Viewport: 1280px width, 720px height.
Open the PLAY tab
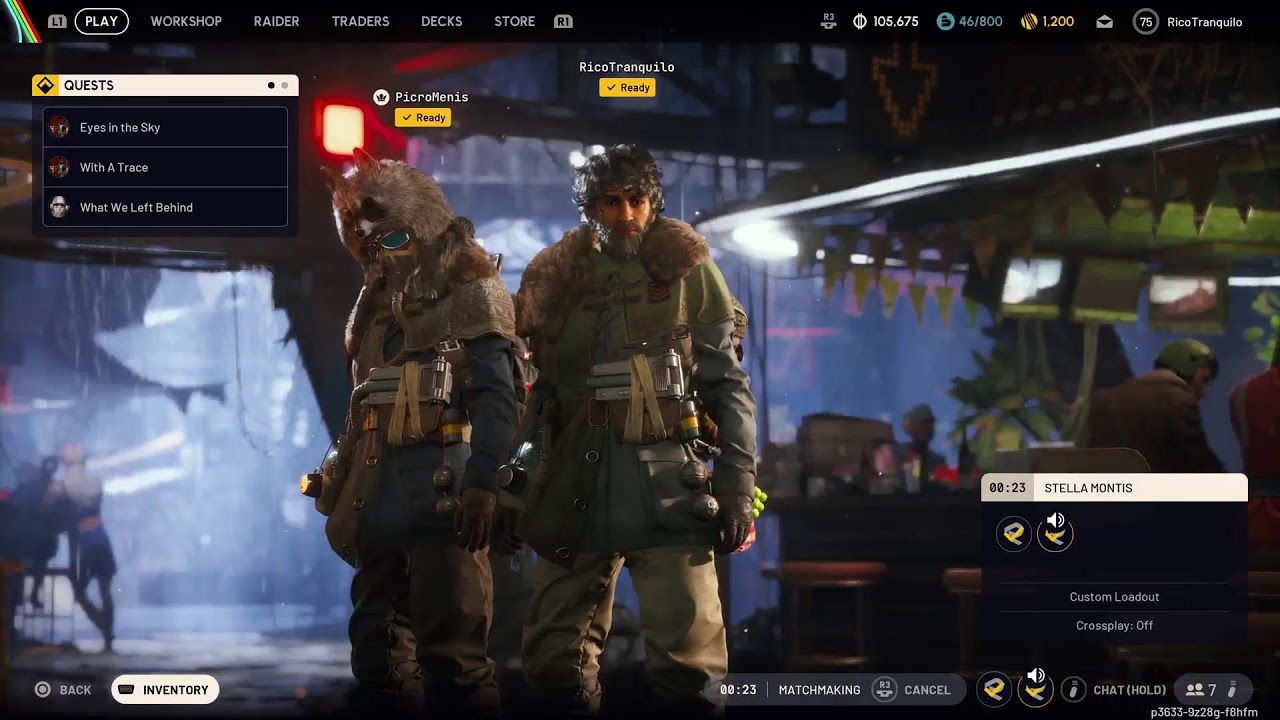point(101,21)
